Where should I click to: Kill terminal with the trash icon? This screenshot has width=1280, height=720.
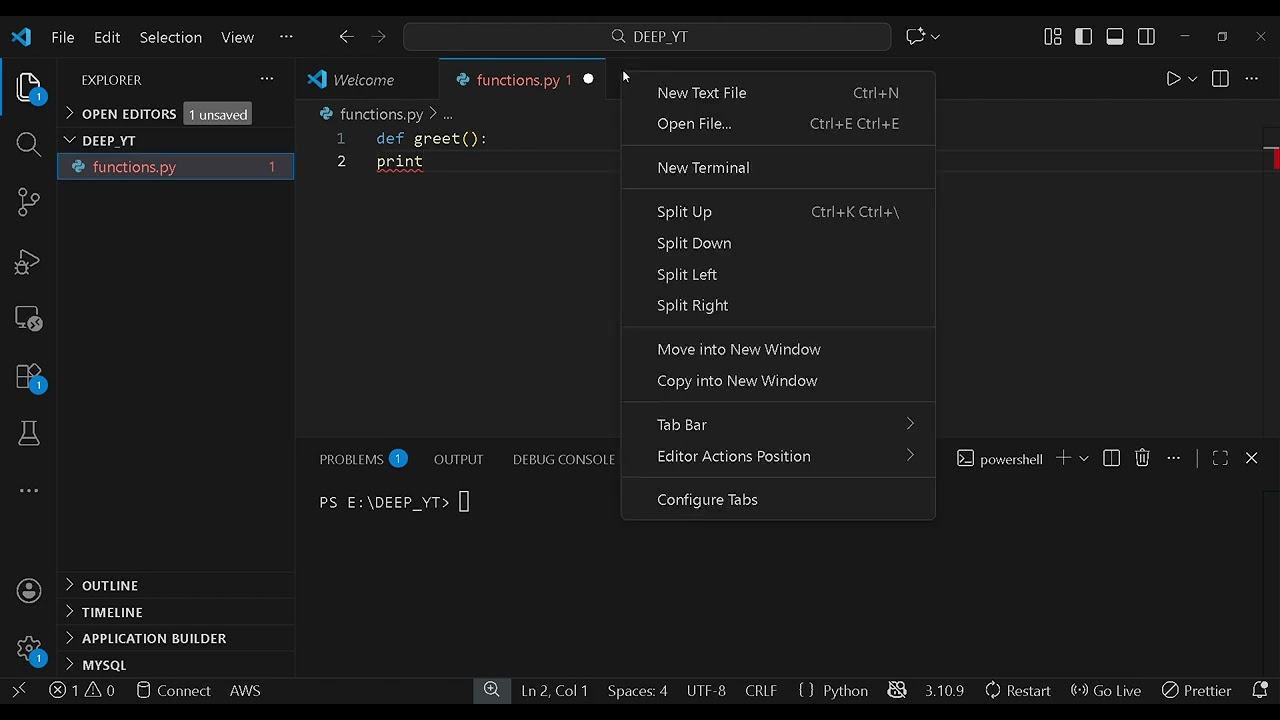pos(1142,458)
